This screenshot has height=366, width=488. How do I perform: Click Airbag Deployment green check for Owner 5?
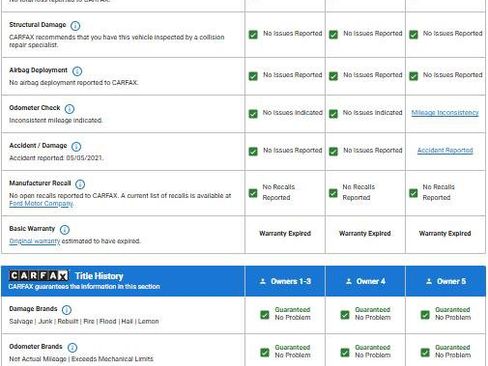[x=414, y=76]
